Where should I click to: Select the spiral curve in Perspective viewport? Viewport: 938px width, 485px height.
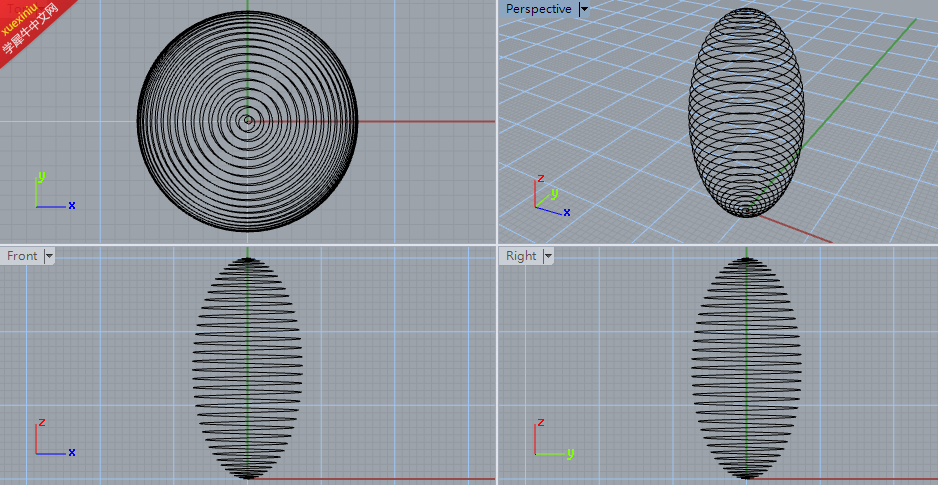click(746, 112)
